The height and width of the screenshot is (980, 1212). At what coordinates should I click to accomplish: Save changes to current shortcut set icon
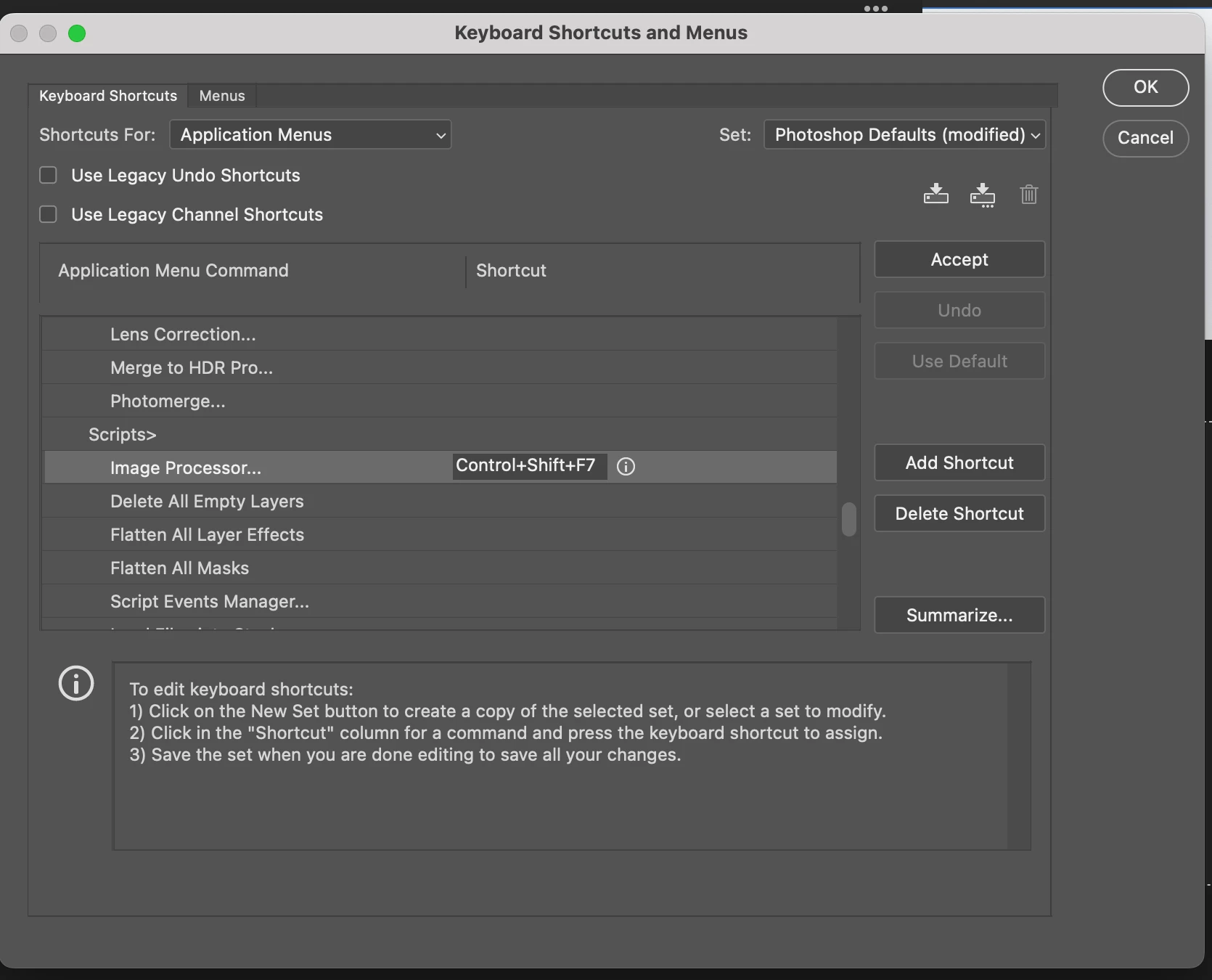[x=935, y=194]
